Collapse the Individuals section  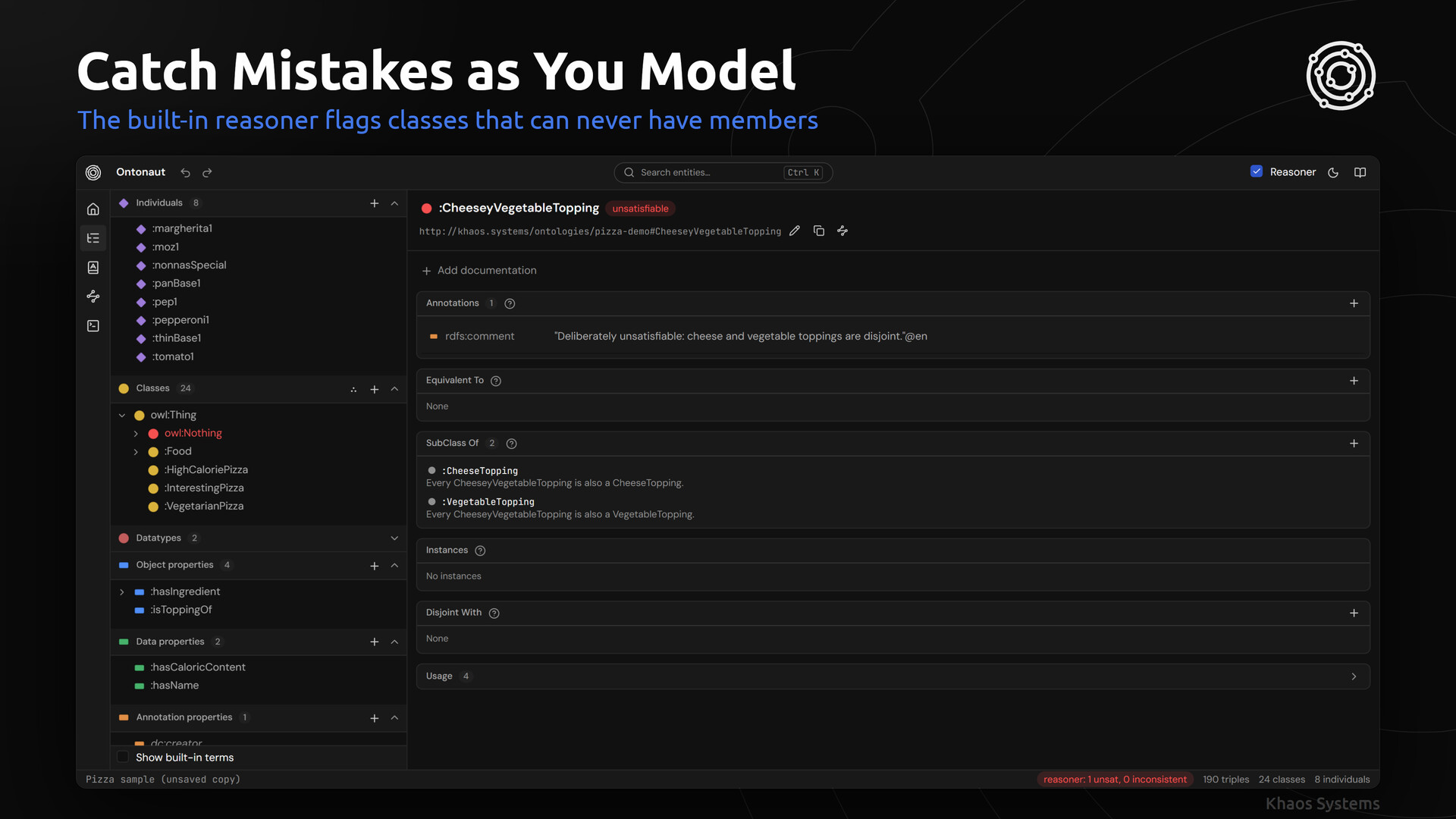click(394, 203)
